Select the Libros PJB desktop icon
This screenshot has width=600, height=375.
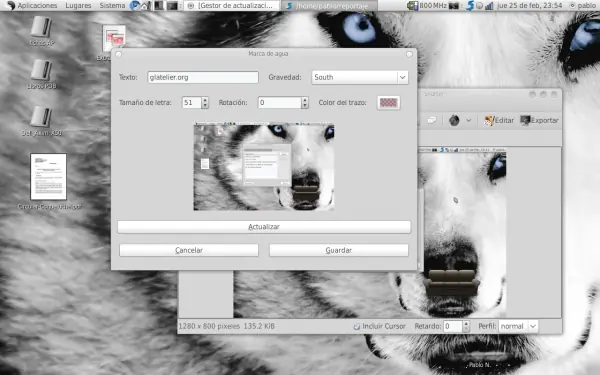coord(42,74)
